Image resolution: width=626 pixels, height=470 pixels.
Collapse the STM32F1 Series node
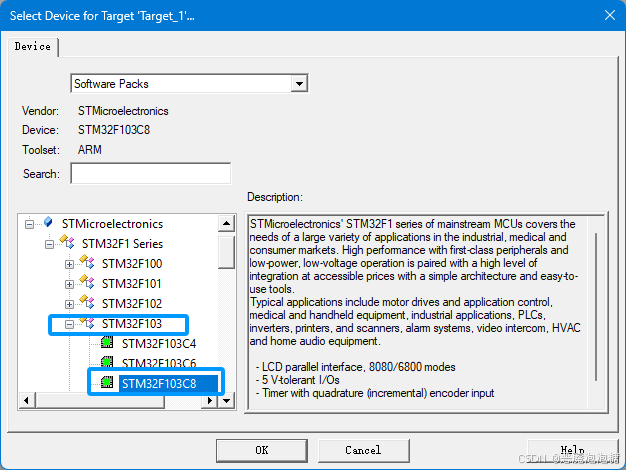point(49,244)
